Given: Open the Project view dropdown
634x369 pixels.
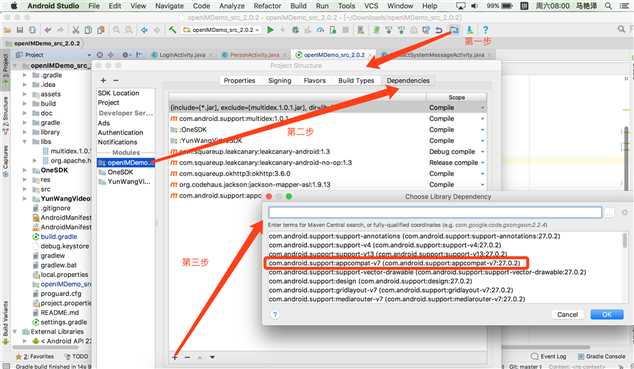Looking at the screenshot, I should coord(53,55).
